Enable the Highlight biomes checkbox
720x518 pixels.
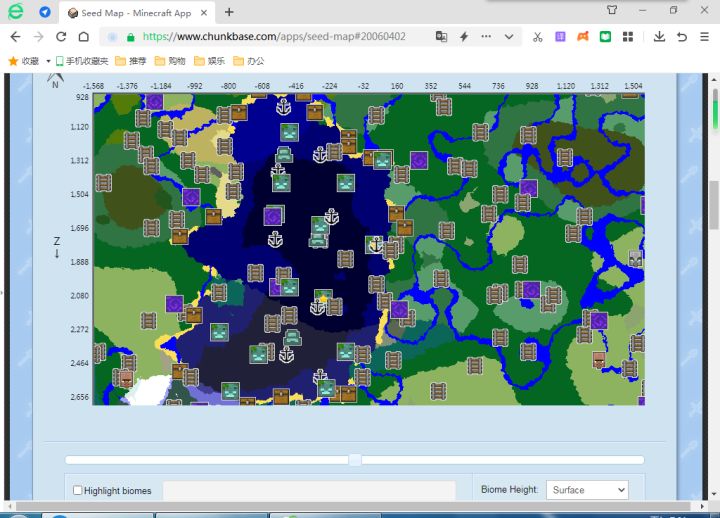click(78, 490)
